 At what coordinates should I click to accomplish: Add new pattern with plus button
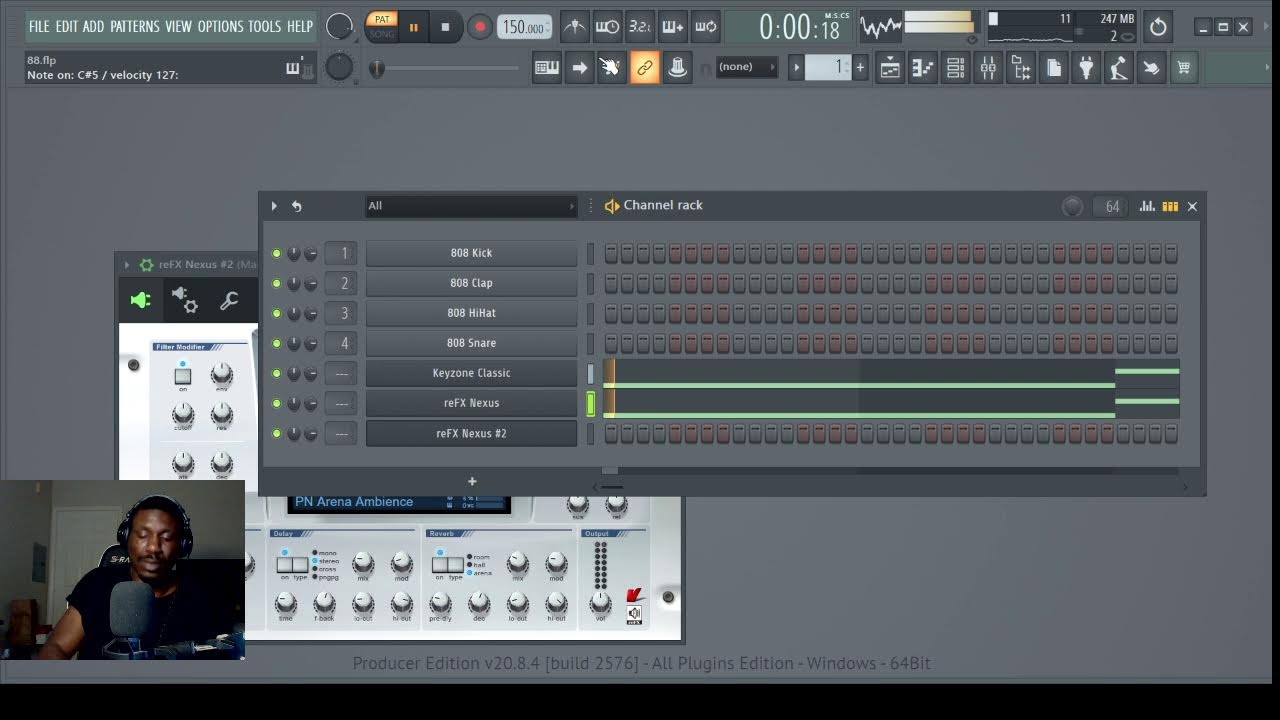859,67
